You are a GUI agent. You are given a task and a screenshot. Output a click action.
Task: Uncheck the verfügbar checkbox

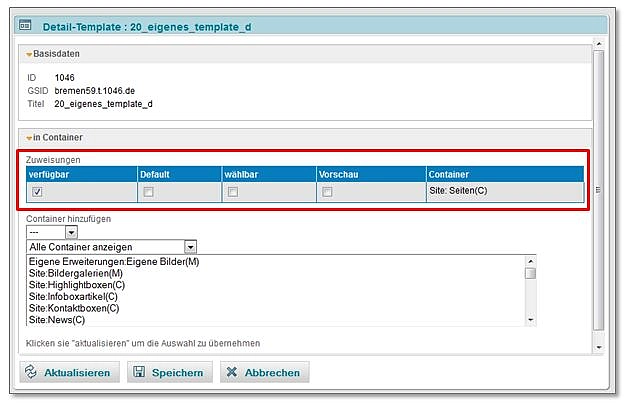click(x=37, y=192)
